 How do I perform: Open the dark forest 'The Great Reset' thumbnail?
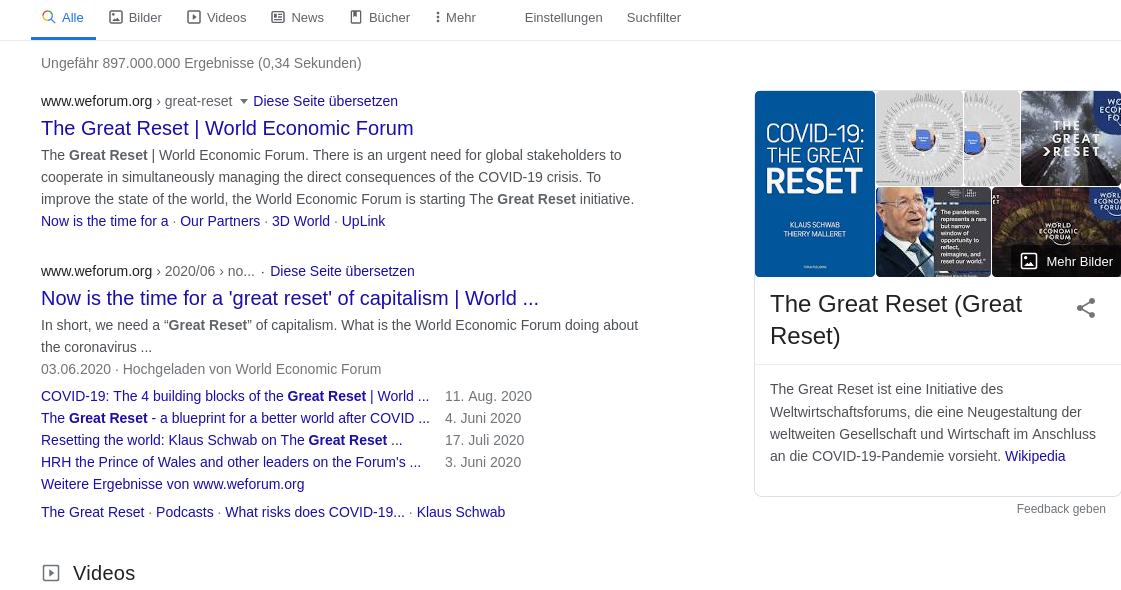1070,138
